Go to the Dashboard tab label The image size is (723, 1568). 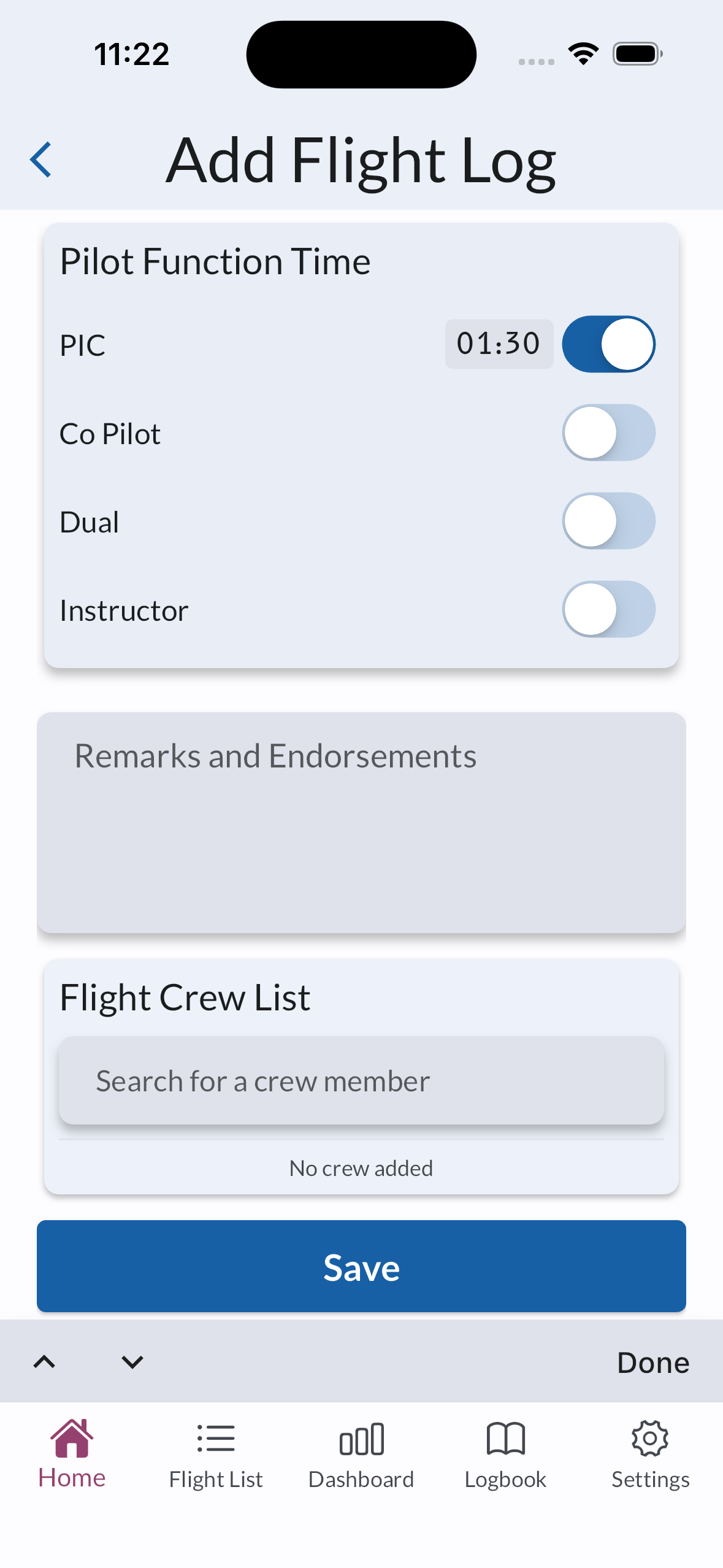click(361, 1480)
